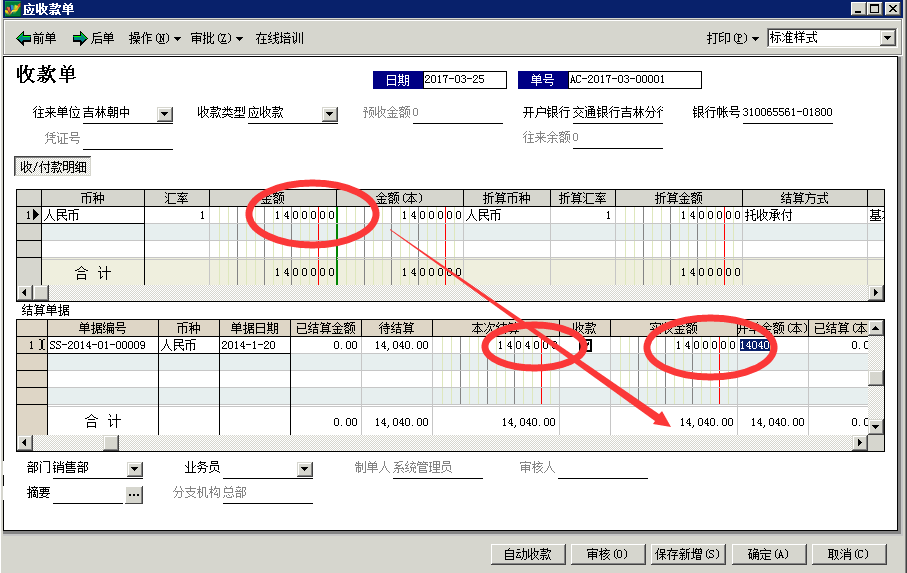Click the 单号 field AC-2017-03-00001
Viewport: 907px width, 573px height.
coord(634,79)
